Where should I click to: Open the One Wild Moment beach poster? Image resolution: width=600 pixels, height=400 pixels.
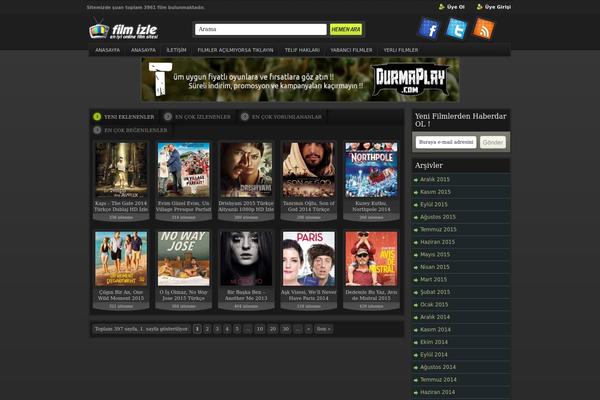coord(121,259)
